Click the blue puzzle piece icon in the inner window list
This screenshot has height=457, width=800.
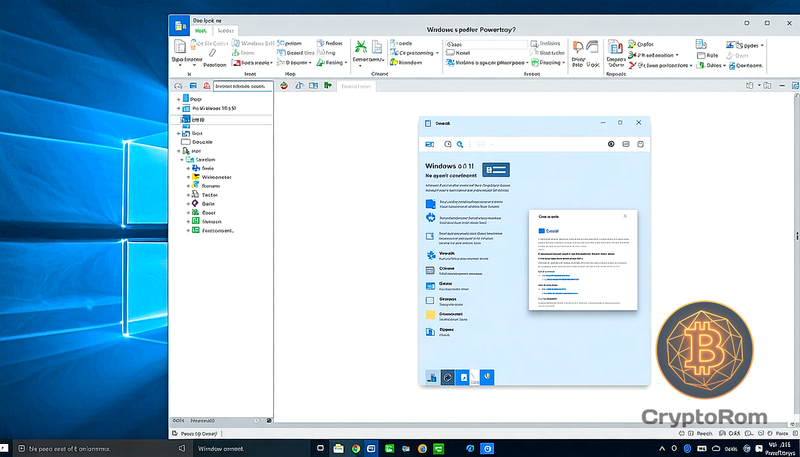coord(430,218)
